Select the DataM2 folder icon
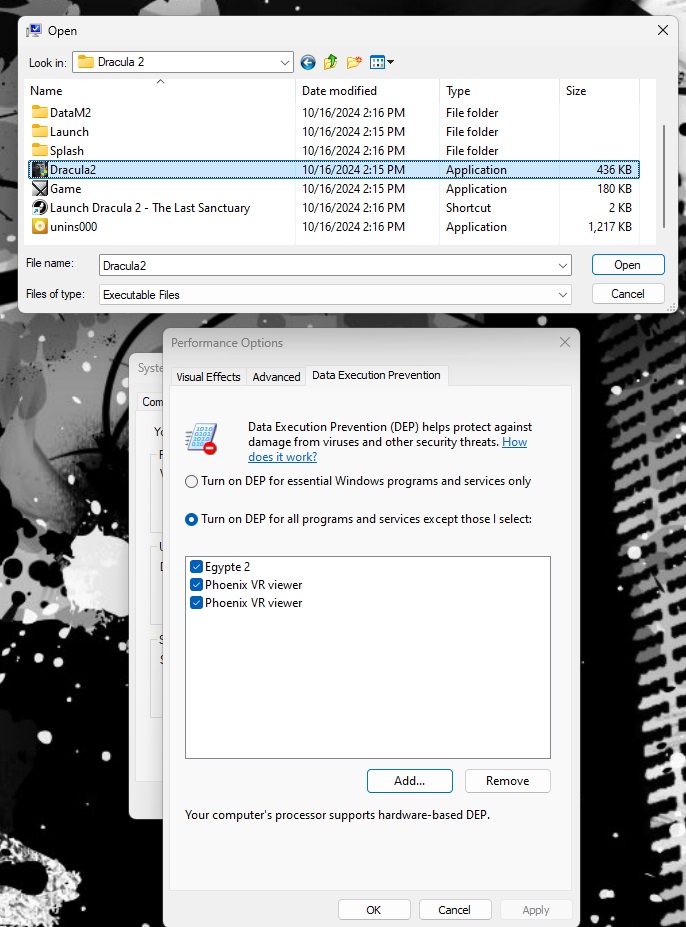Viewport: 686px width, 927px height. click(40, 112)
